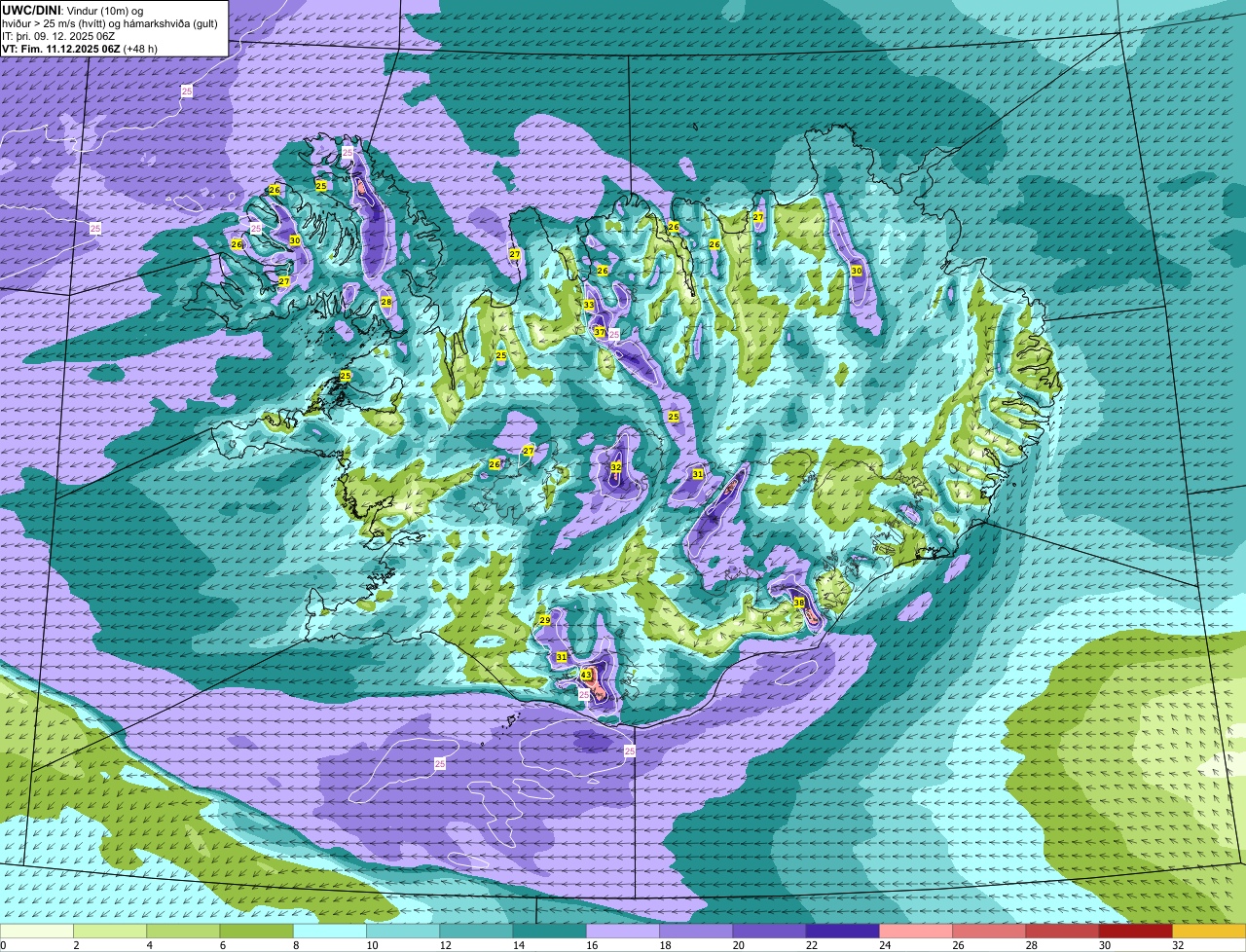
Task: Pick the 4–6 green legend swatch
Action: click(183, 931)
